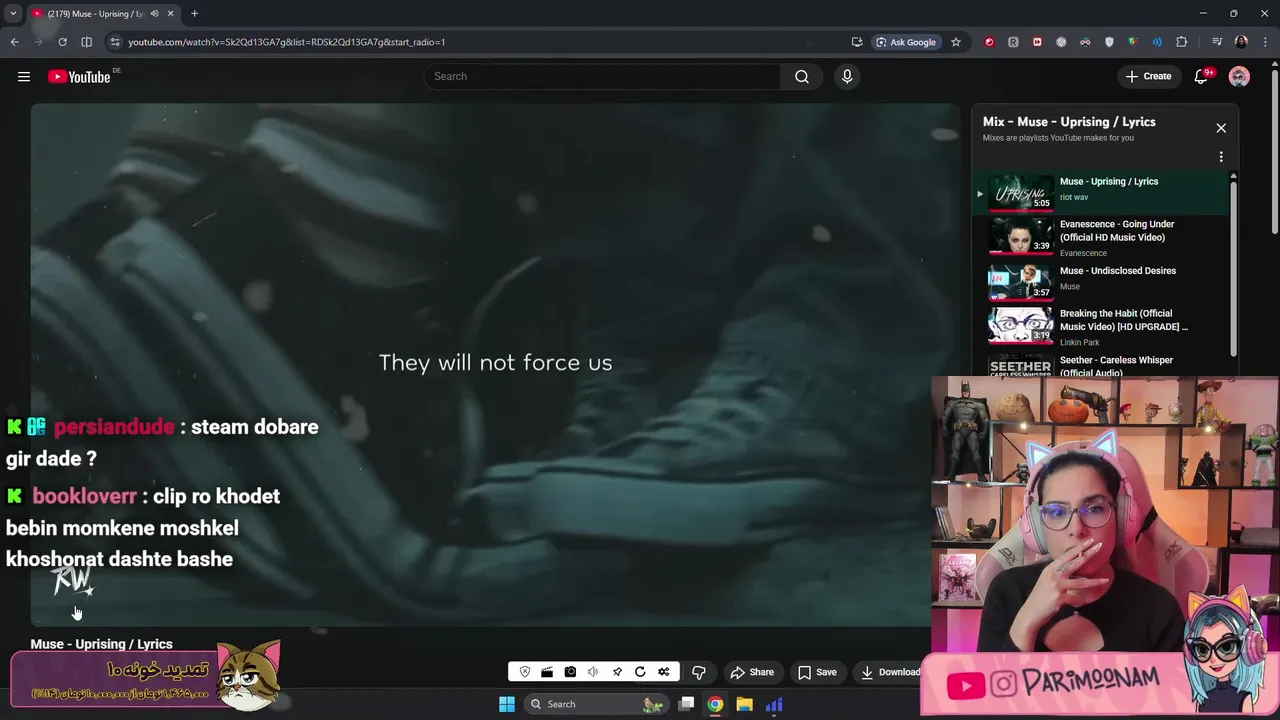
Task: Save video to a playlist
Action: [817, 672]
